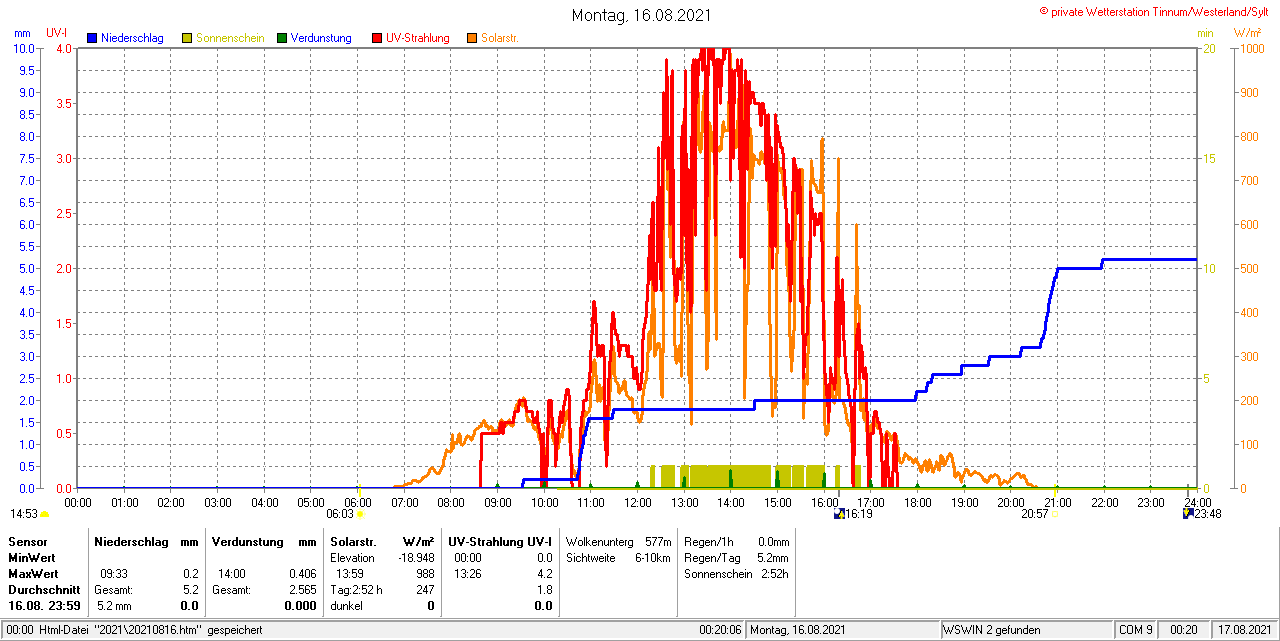Click the moon icon beside 16:19
Screen dimensions: 1280x641
839,514
